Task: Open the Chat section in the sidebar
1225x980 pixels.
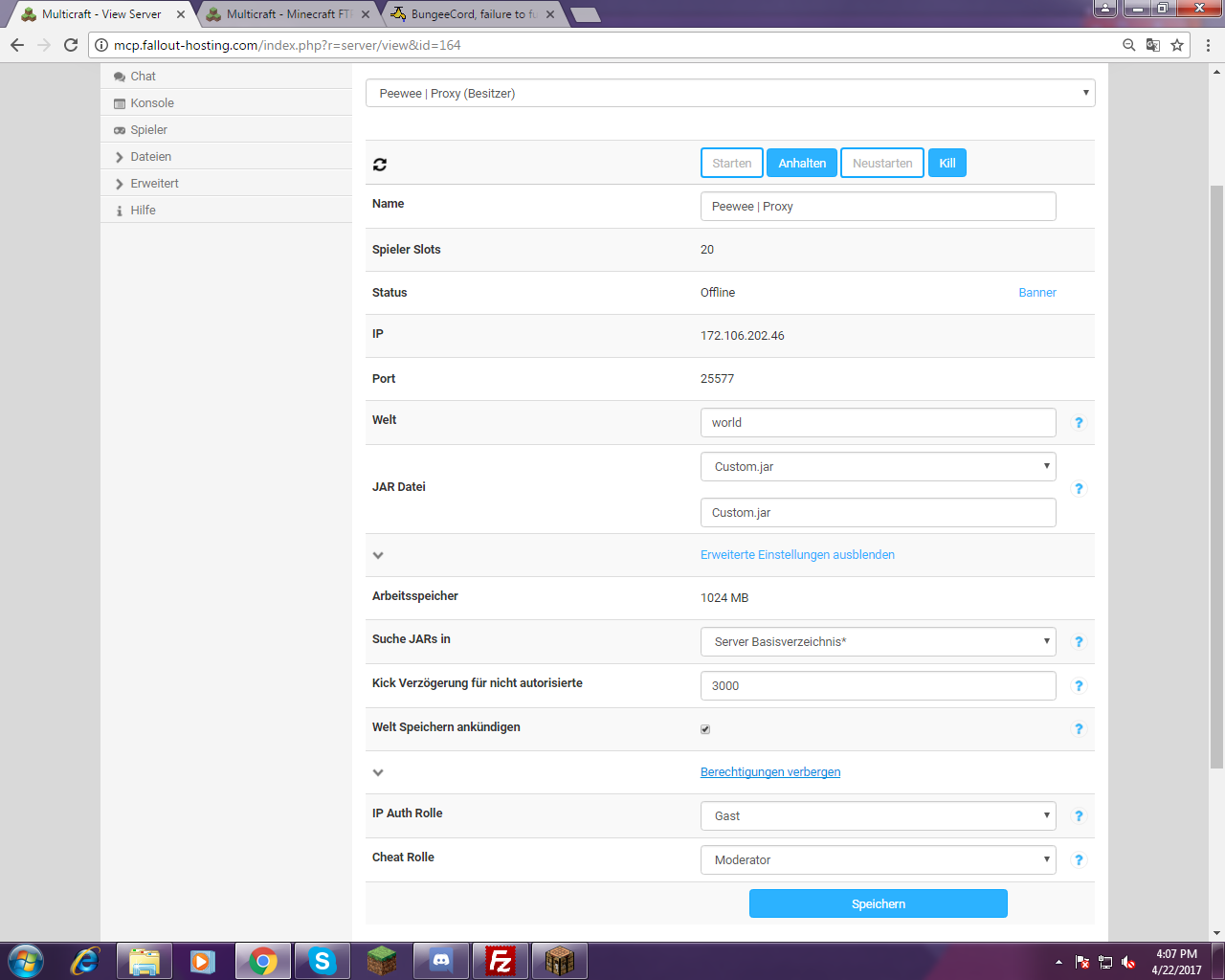Action: click(143, 76)
